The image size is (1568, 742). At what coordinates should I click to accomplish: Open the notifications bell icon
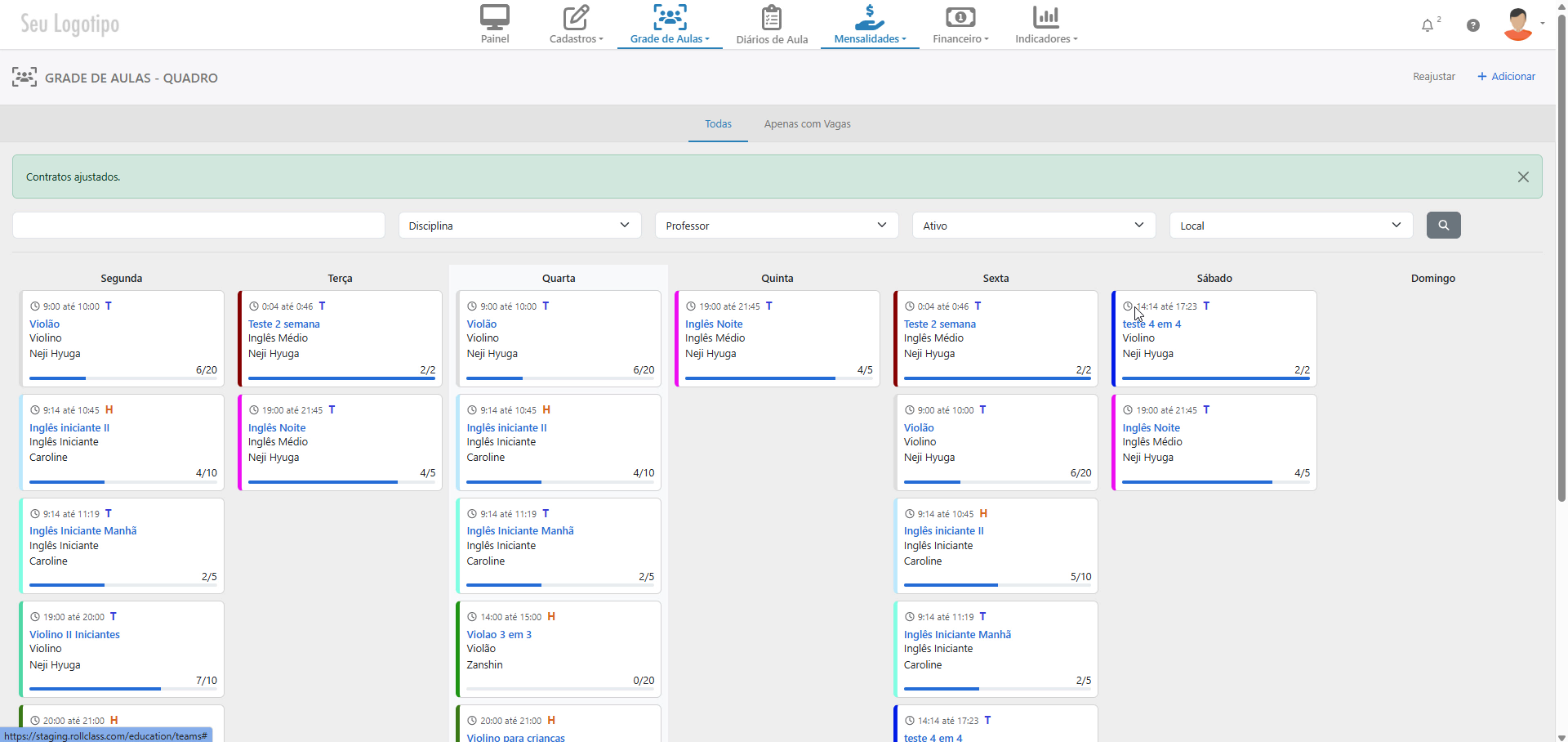1428,25
